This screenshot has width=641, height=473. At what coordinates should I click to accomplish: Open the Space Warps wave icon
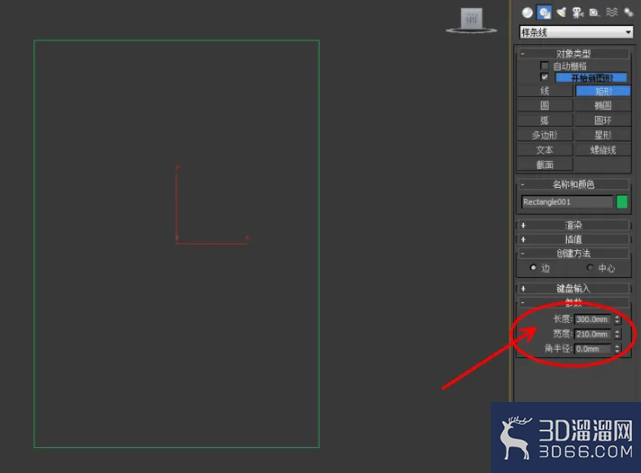(x=612, y=13)
